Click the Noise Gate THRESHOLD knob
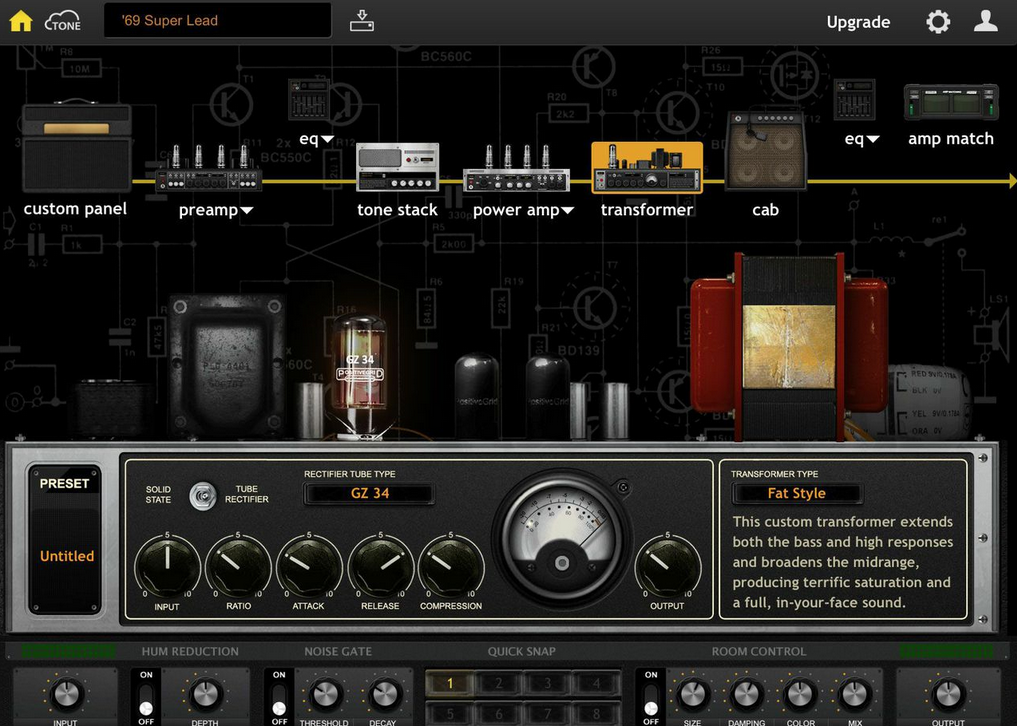 click(x=324, y=694)
